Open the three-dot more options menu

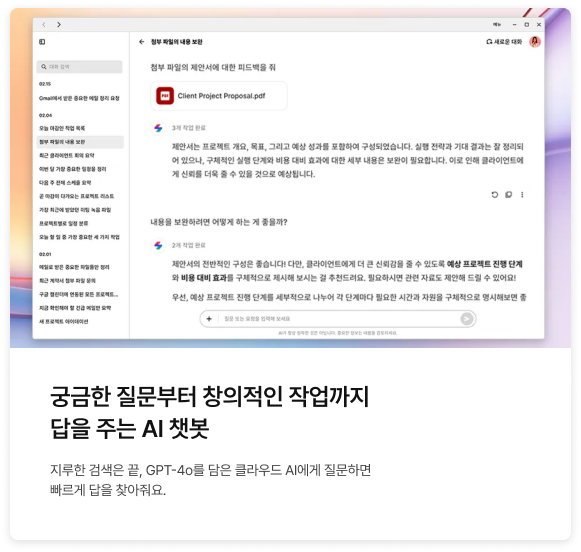coord(522,194)
